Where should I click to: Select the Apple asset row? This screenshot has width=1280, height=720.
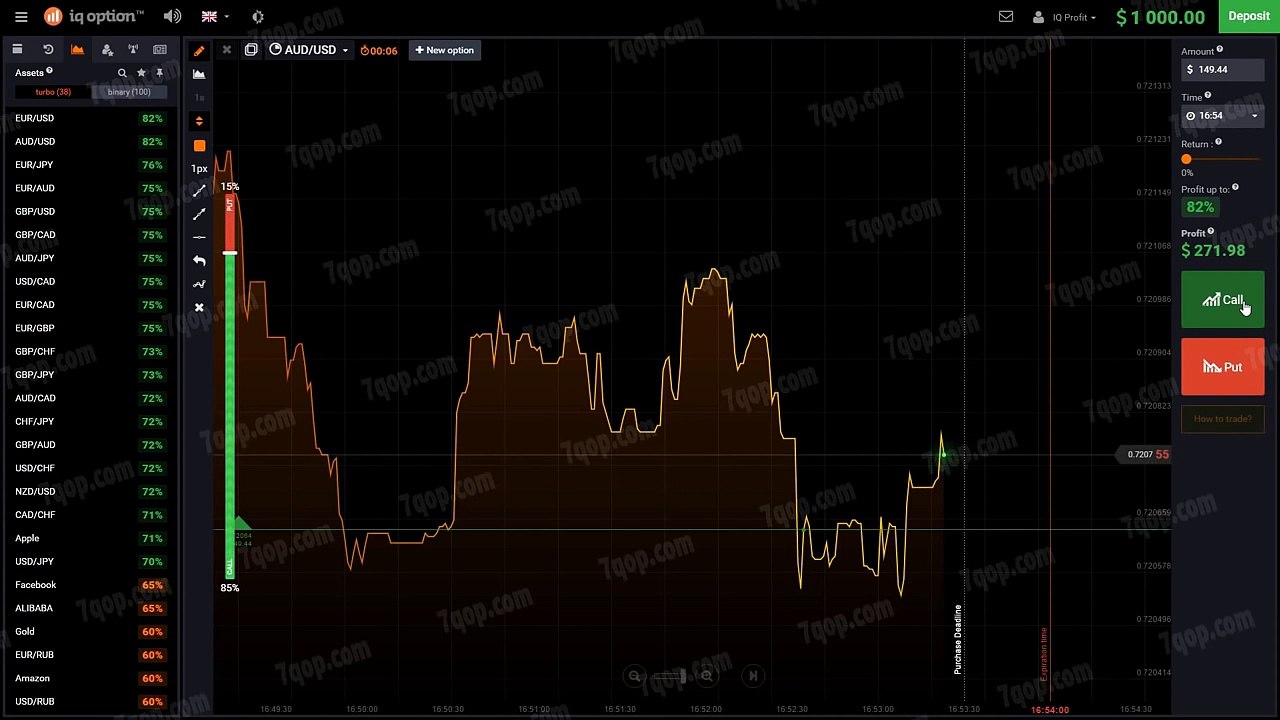tap(90, 538)
